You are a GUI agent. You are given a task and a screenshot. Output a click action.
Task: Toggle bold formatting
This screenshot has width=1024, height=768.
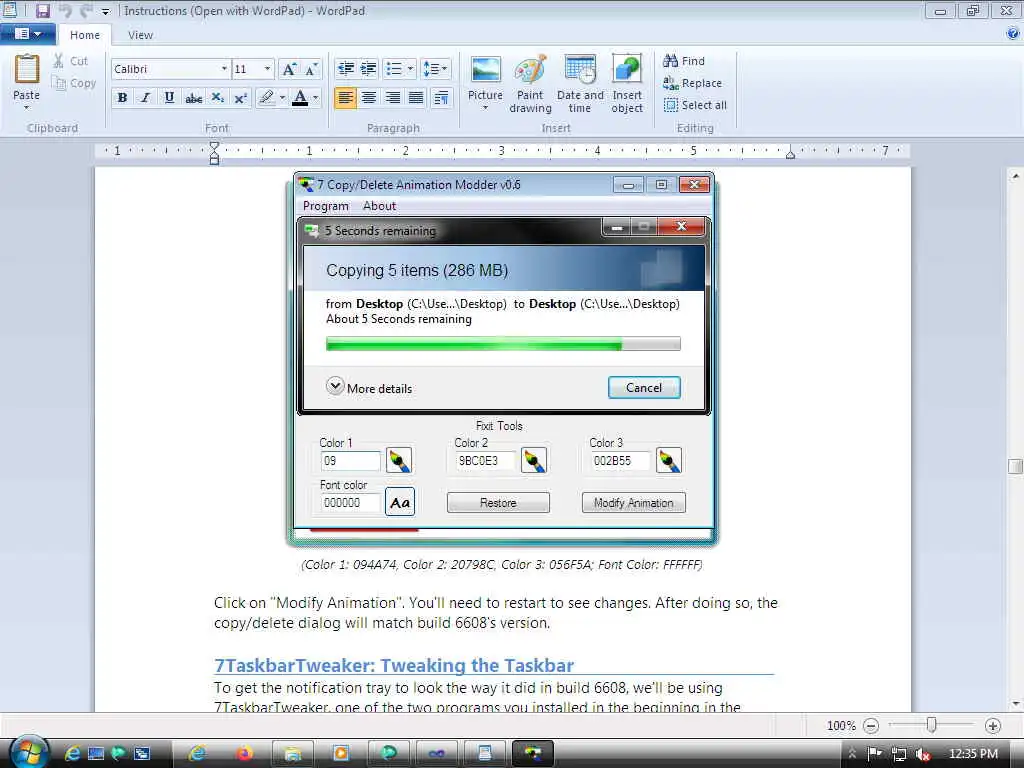point(122,98)
